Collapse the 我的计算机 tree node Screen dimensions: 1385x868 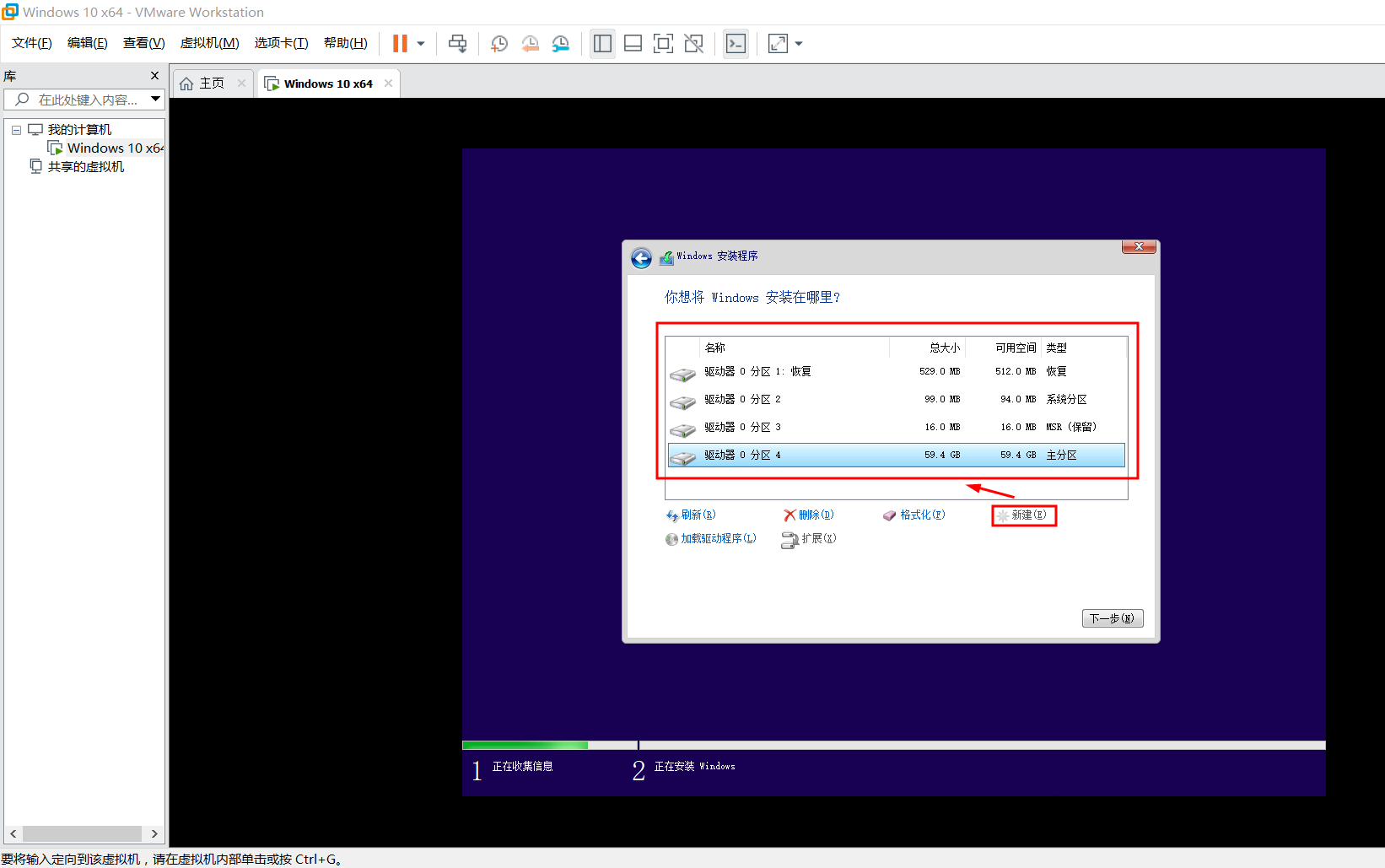[16, 130]
